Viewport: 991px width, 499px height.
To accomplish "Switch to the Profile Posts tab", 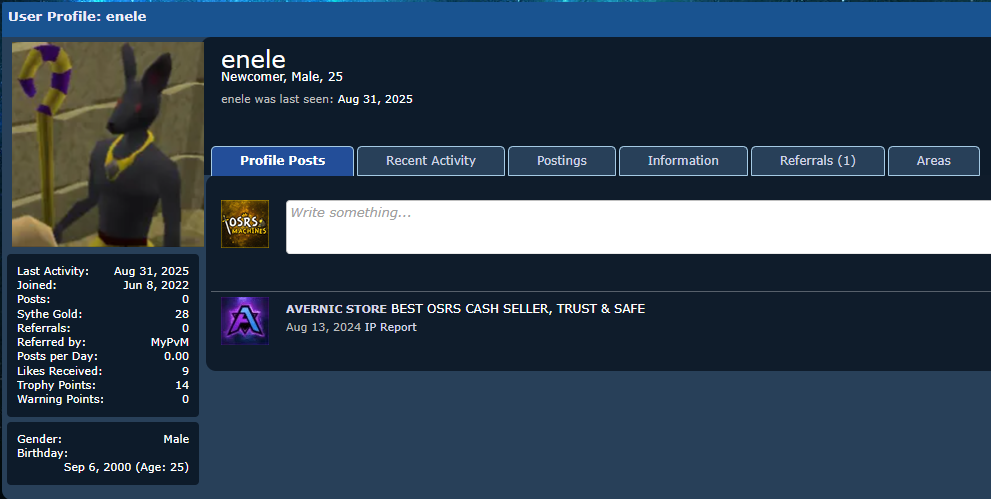I will click(x=283, y=161).
